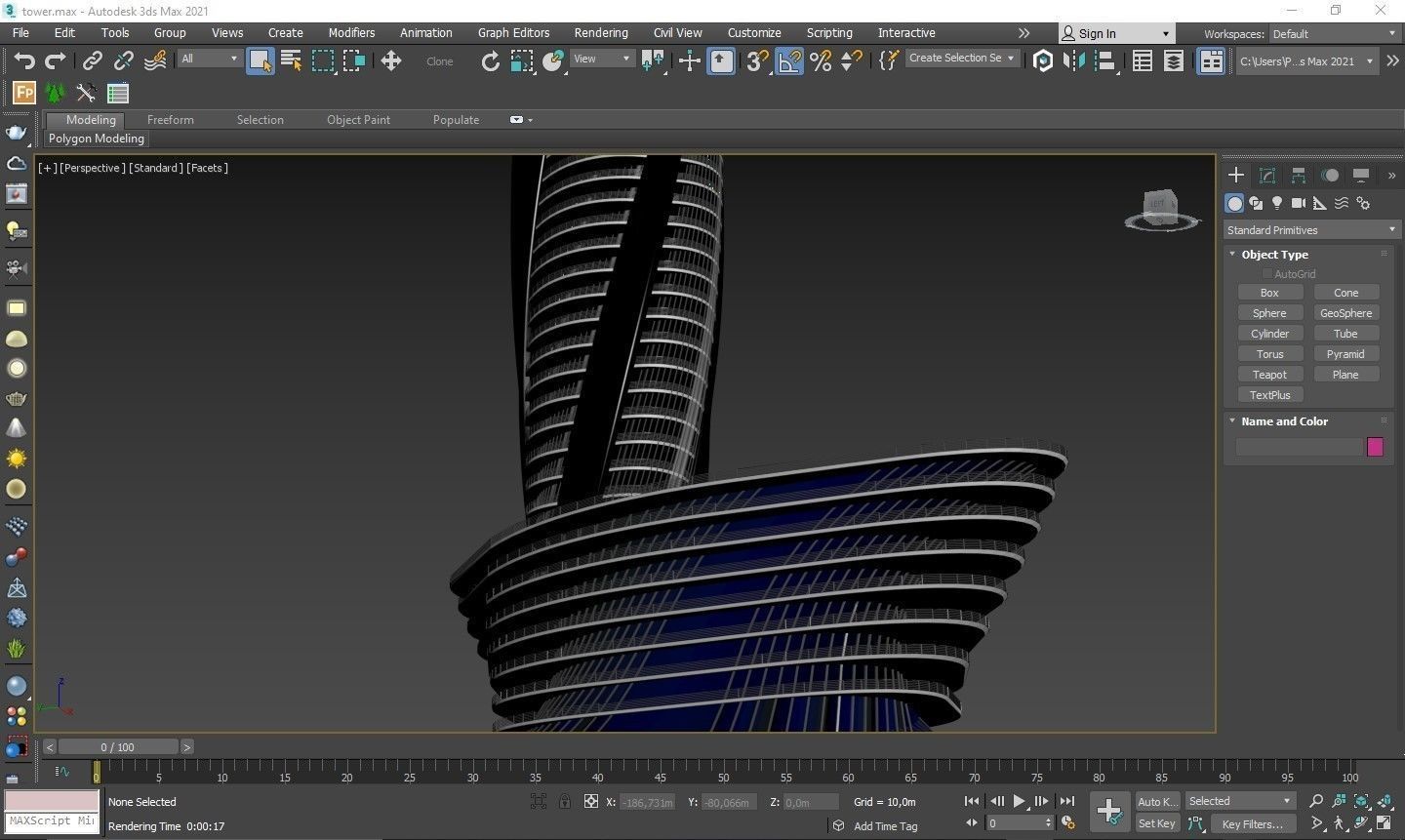Toggle Auto Key animation mode
The image size is (1405, 840).
coord(1156,801)
